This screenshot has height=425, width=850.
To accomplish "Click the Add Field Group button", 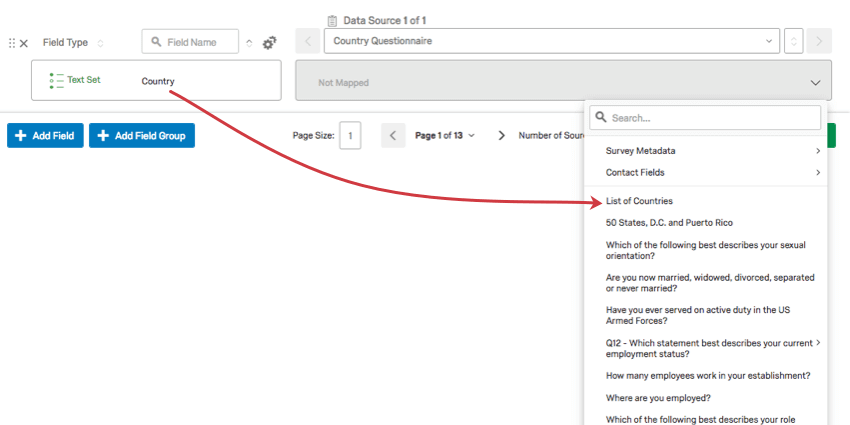I will (141, 136).
